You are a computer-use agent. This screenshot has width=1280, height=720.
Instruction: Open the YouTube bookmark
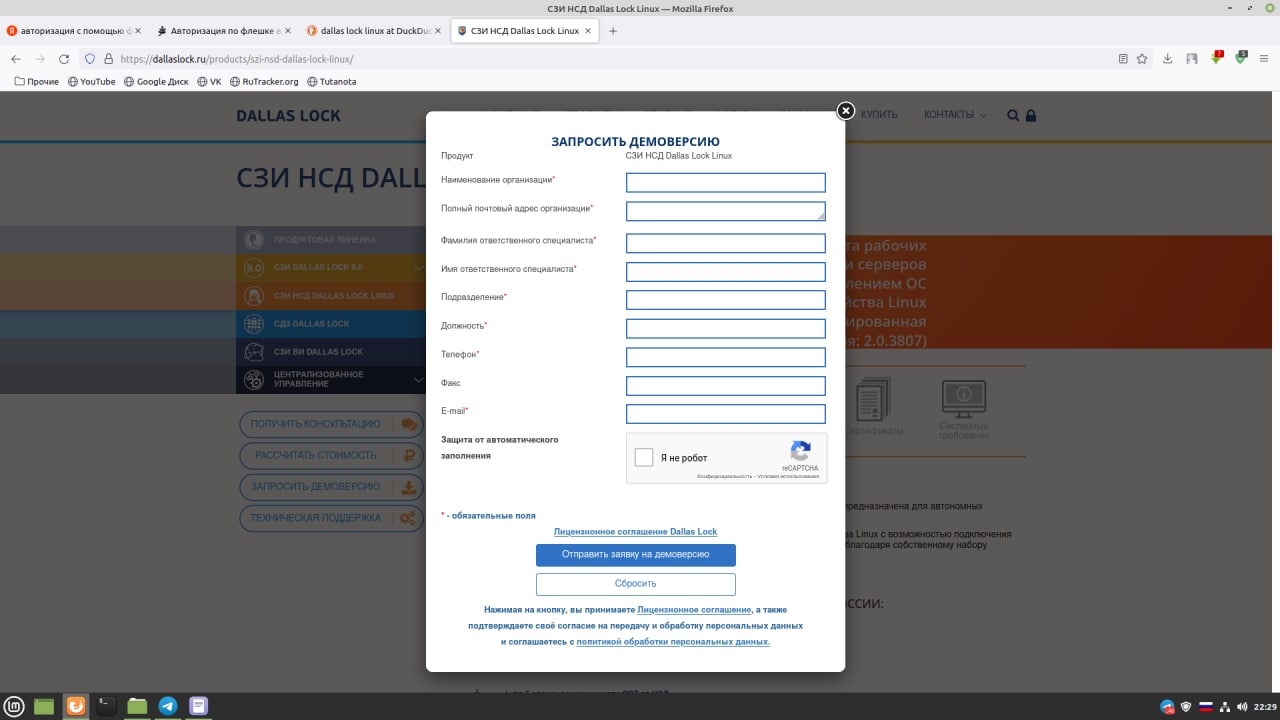(x=91, y=82)
